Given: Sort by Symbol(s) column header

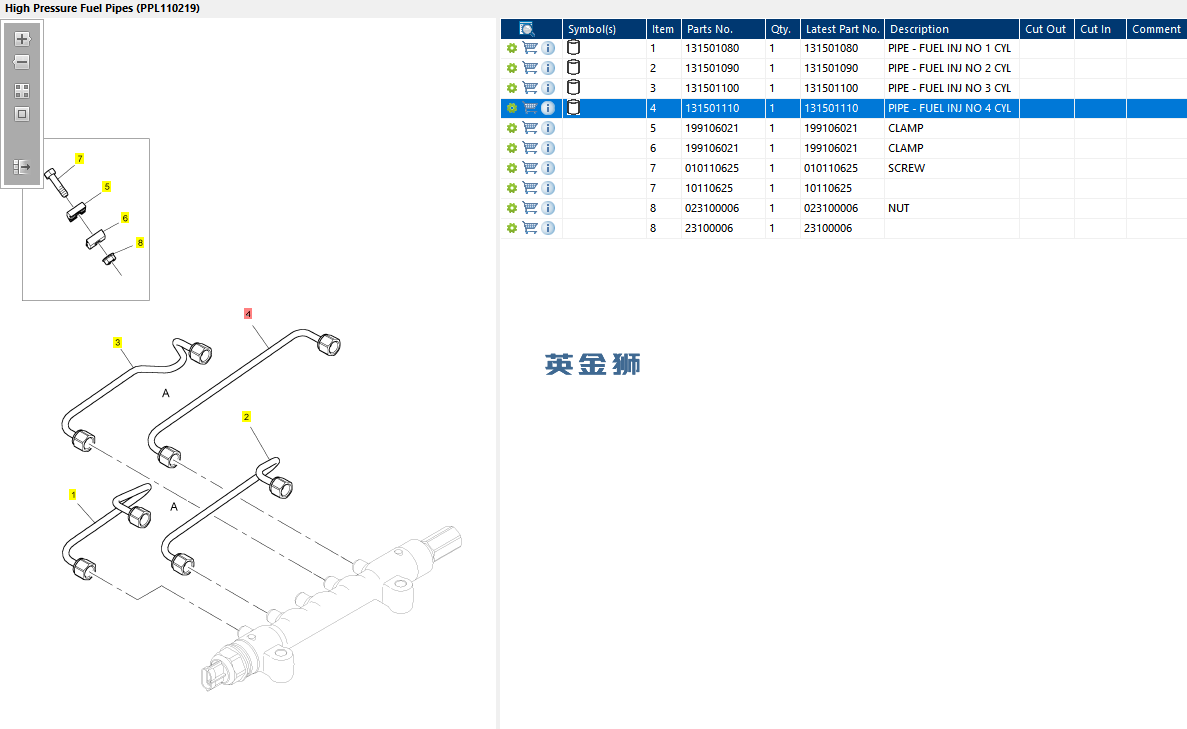Looking at the screenshot, I should 604,29.
